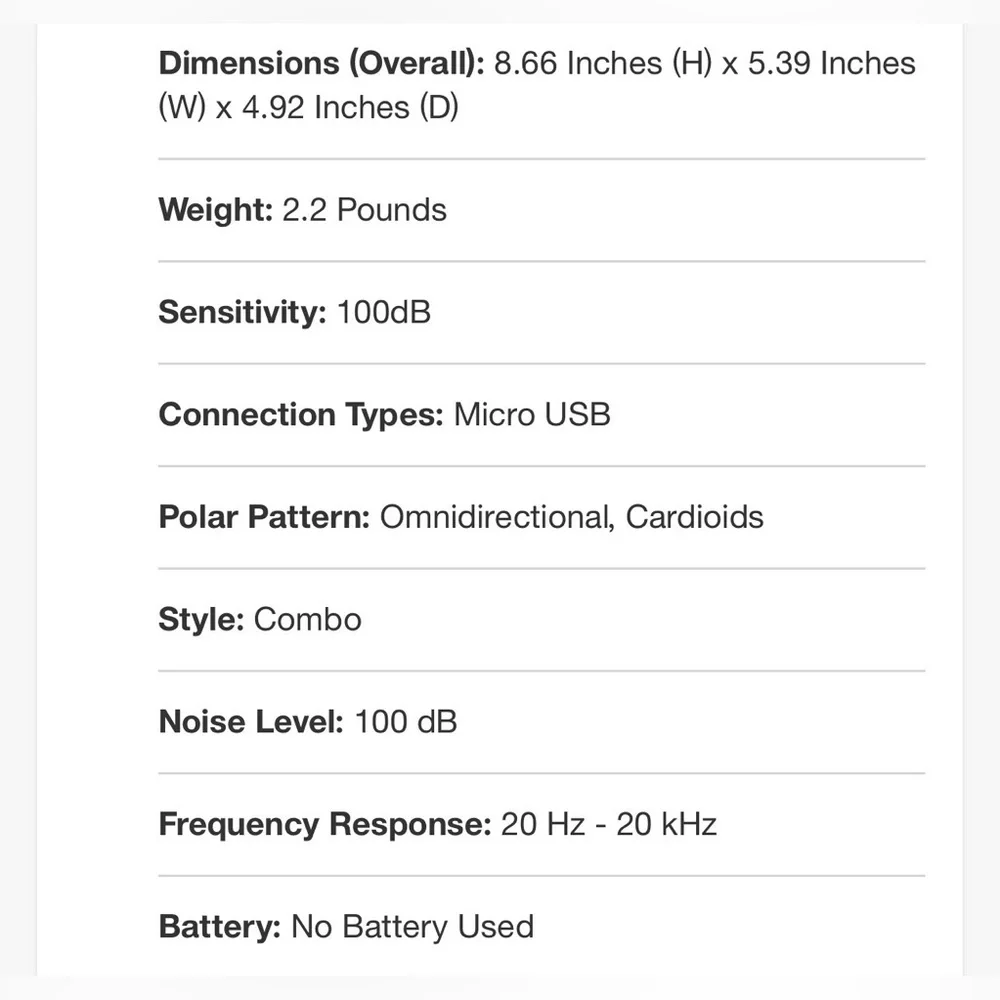Select the 2.2 Pounds value
Screen dimensions: 1000x1000
click(x=364, y=210)
